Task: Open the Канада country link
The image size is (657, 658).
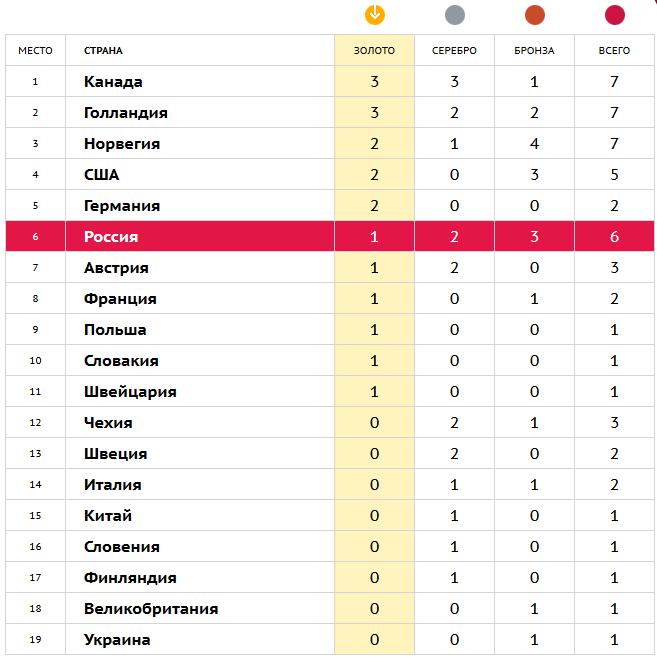Action: [113, 82]
